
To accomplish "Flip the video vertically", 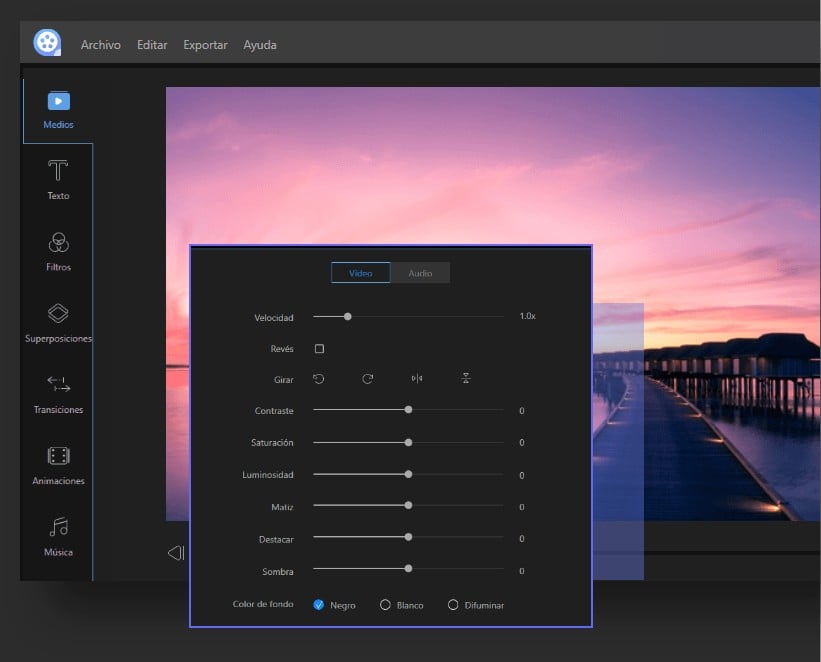I will [464, 378].
